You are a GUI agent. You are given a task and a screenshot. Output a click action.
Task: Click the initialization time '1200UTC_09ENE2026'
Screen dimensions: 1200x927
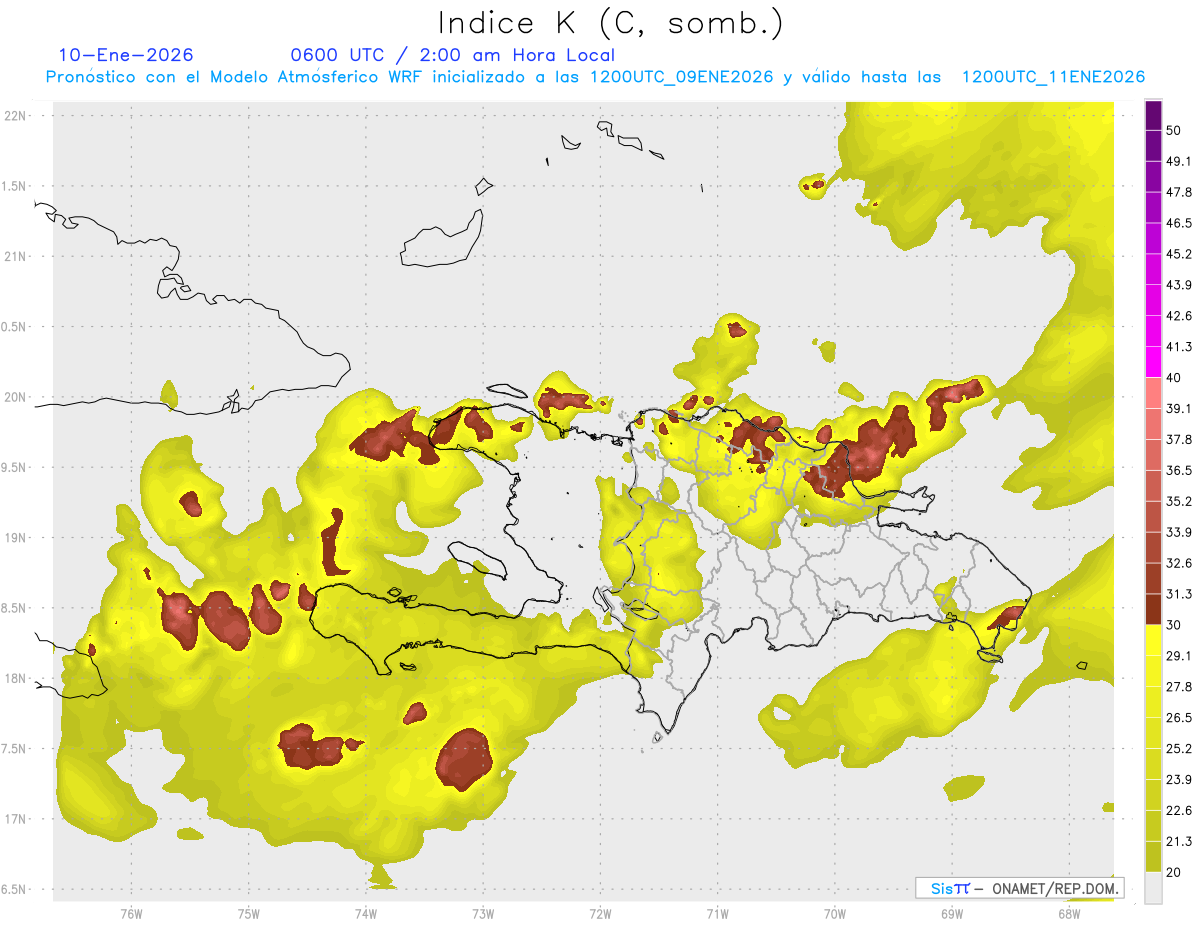pyautogui.click(x=682, y=77)
